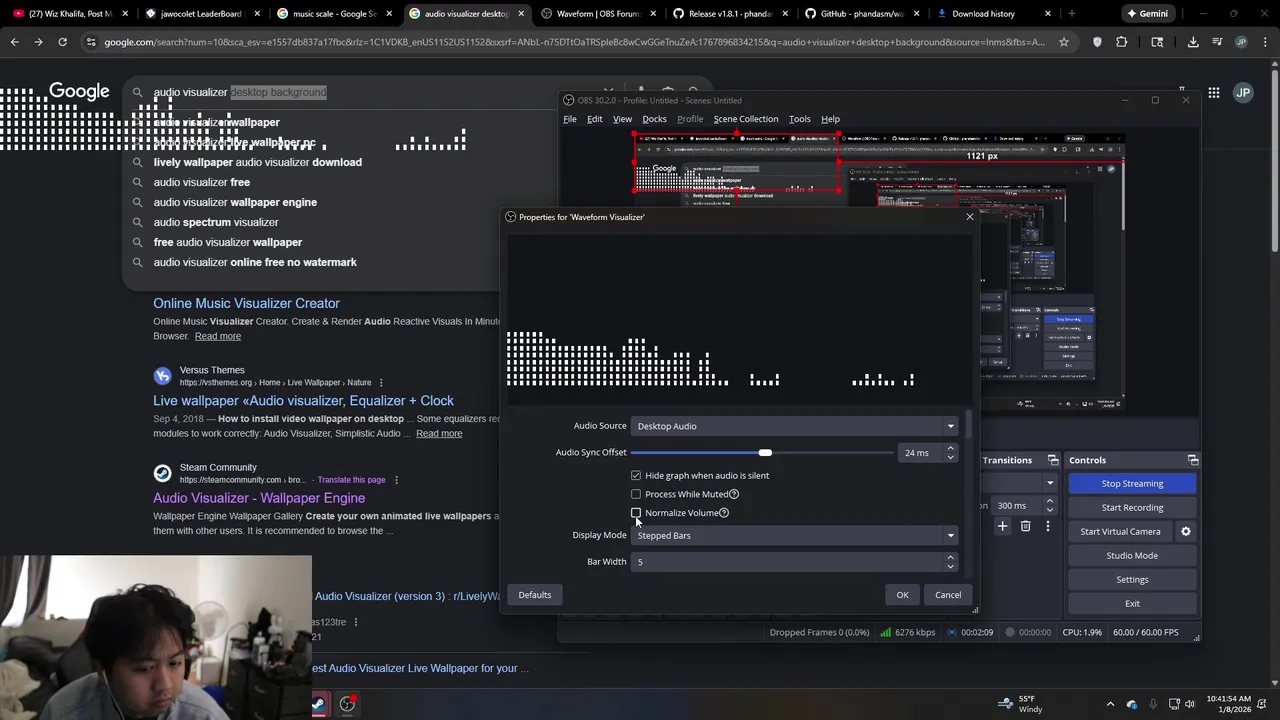Open the Audio Source dropdown
Screen dimensions: 1280x720
(x=795, y=426)
